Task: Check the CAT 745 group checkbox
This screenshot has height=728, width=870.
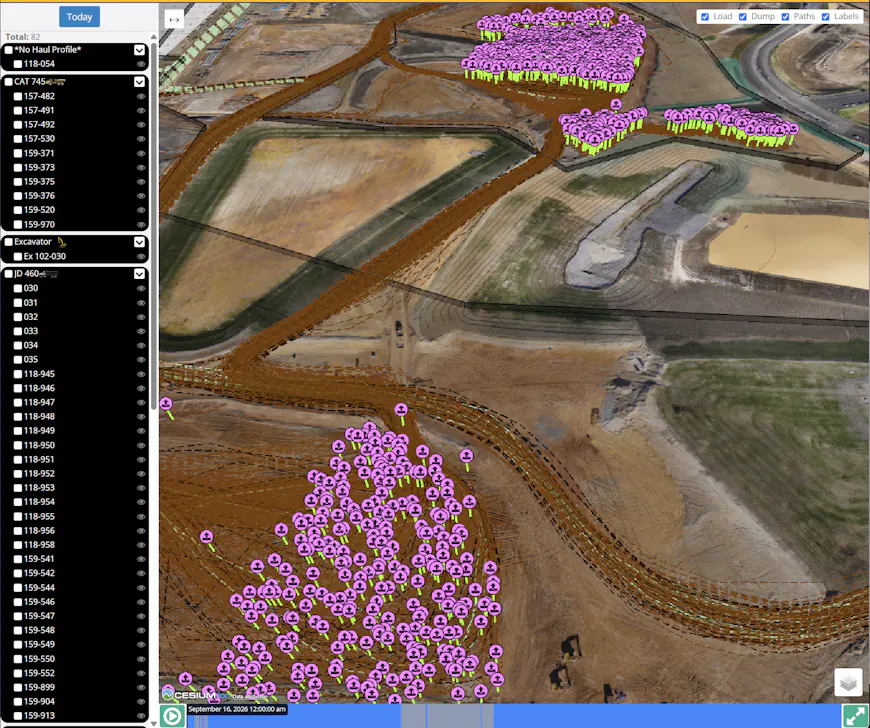Action: click(9, 82)
